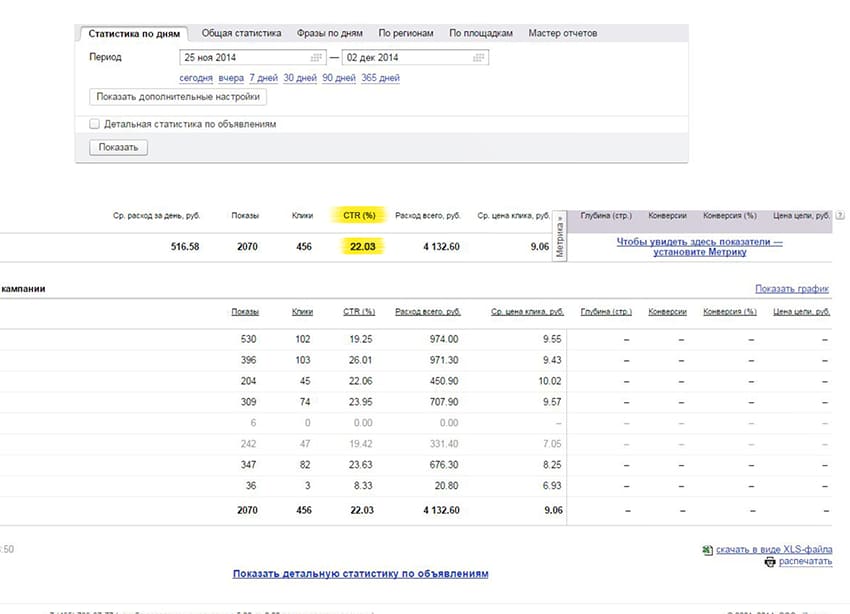Show the chart via Показать график

[x=792, y=289]
